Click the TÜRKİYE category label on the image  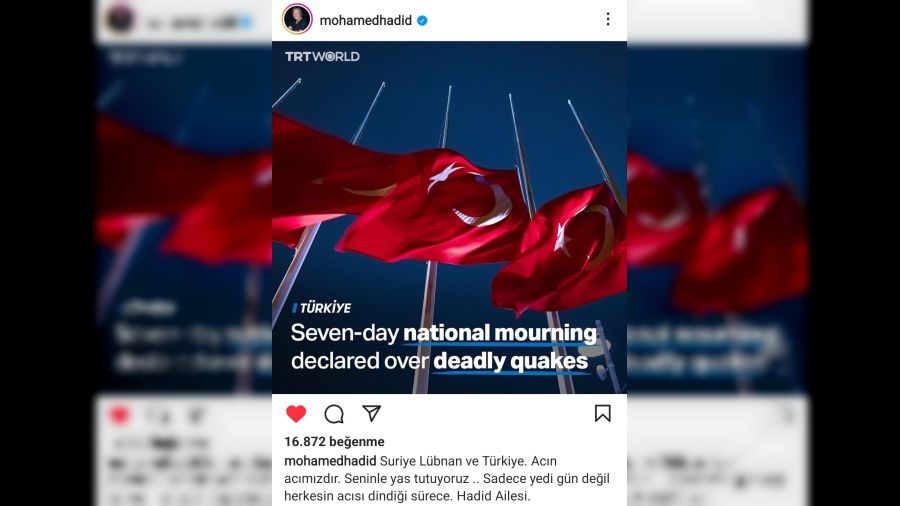(322, 308)
